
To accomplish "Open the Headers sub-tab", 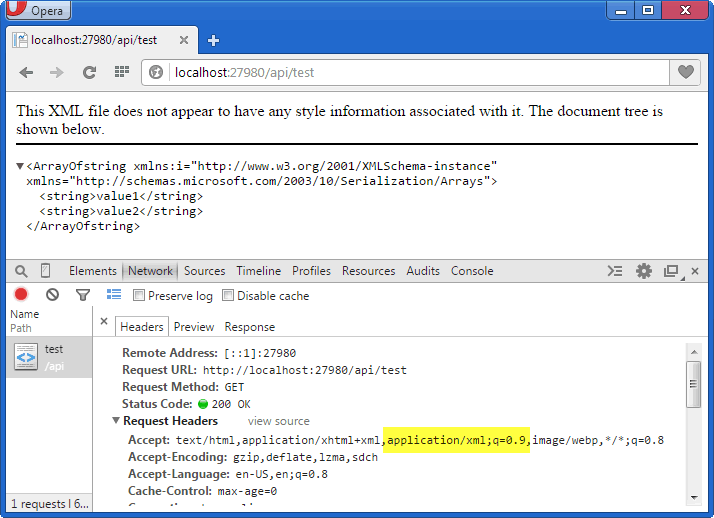I will [142, 327].
